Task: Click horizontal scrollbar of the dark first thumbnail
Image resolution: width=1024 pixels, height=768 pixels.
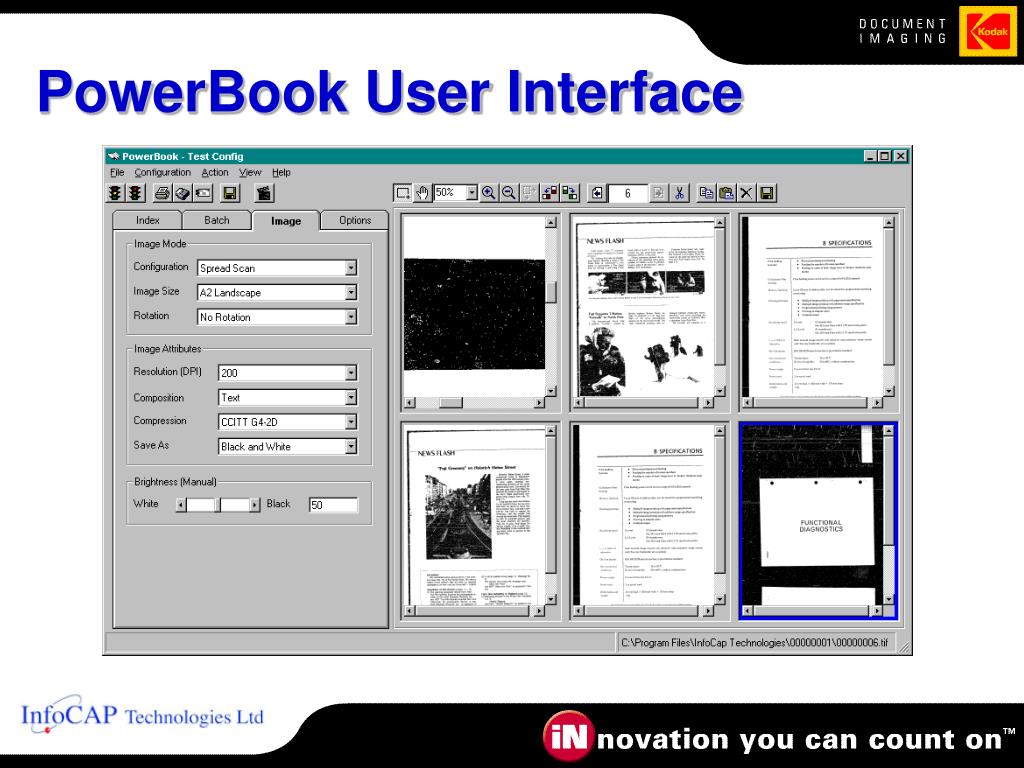Action: [475, 403]
